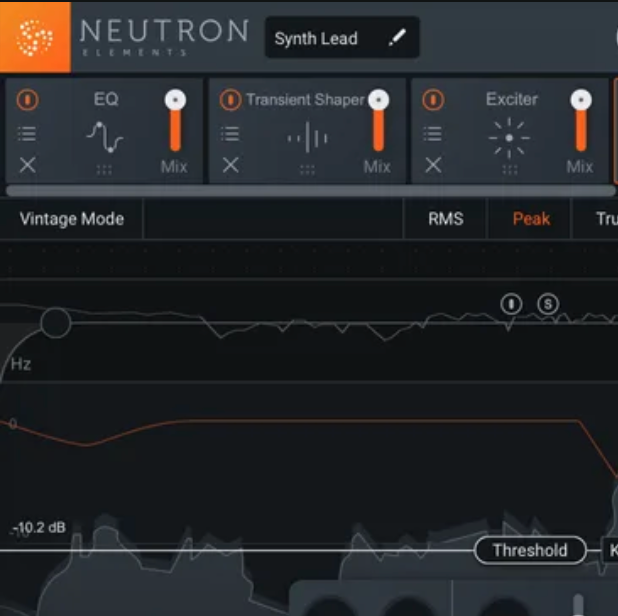Grab the Transient Shaper drag handle
Viewport: 618px width, 616px height.
(307, 170)
